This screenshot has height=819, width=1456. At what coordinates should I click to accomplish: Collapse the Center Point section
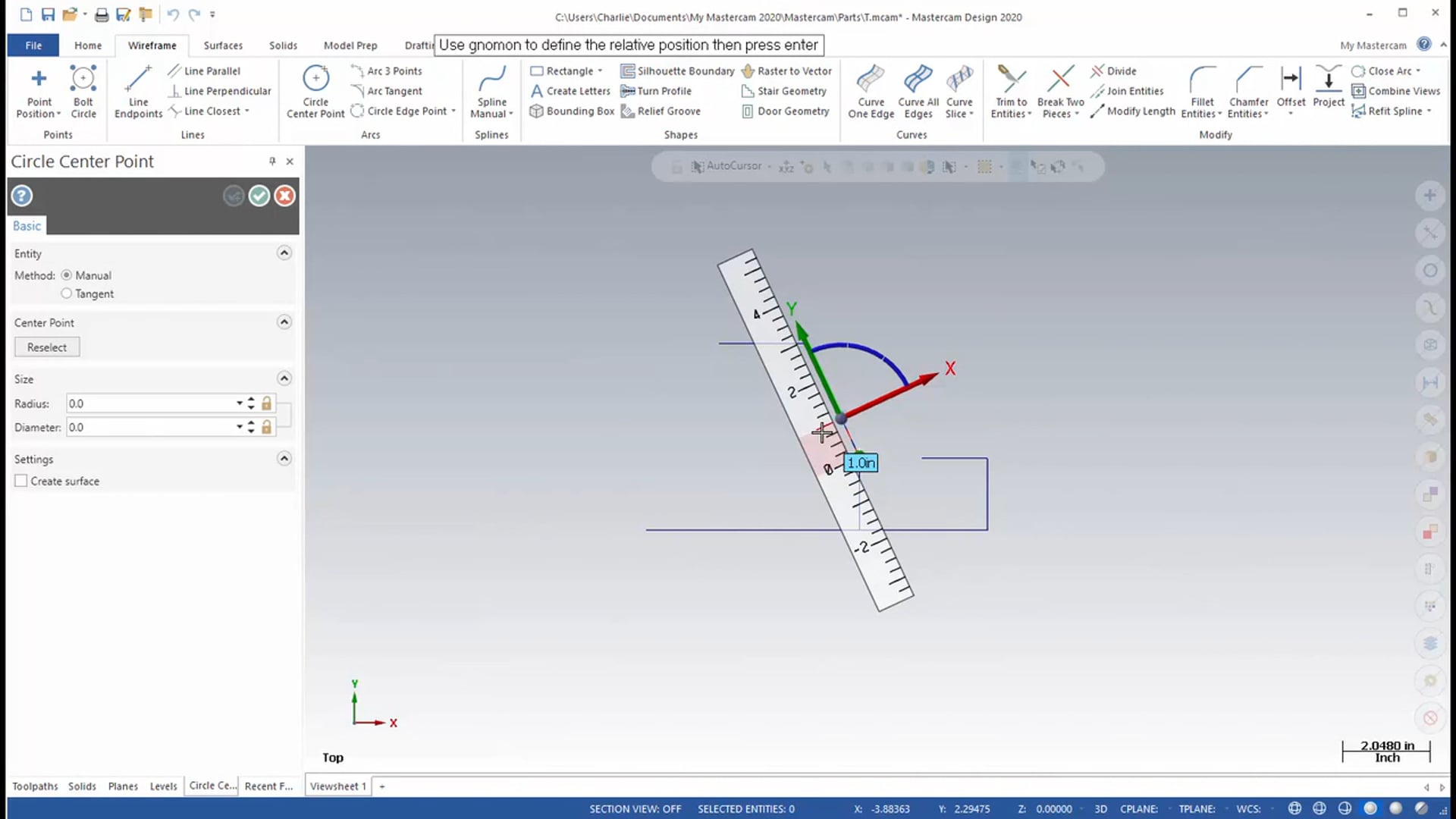pyautogui.click(x=284, y=322)
